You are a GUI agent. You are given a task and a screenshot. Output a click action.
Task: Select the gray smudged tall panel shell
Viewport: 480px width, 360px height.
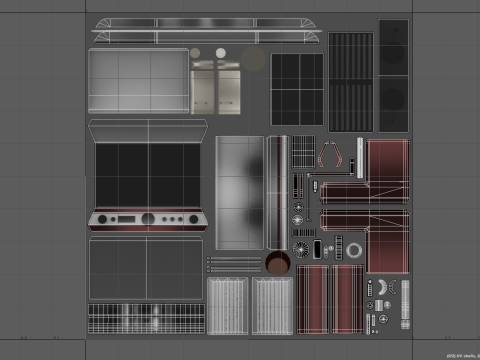point(240,193)
